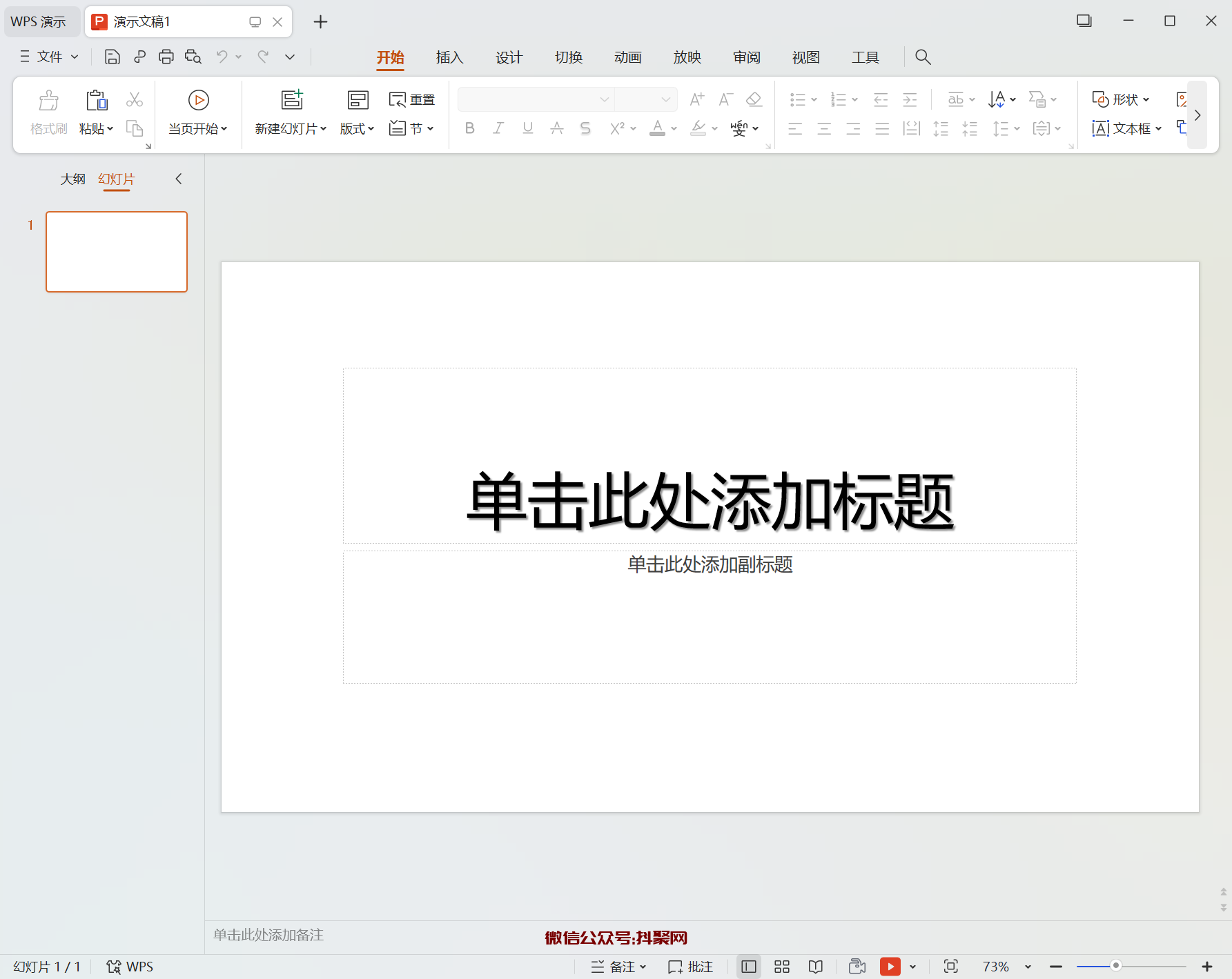Click the 批注 comment button
Image resolution: width=1232 pixels, height=979 pixels.
click(x=691, y=967)
